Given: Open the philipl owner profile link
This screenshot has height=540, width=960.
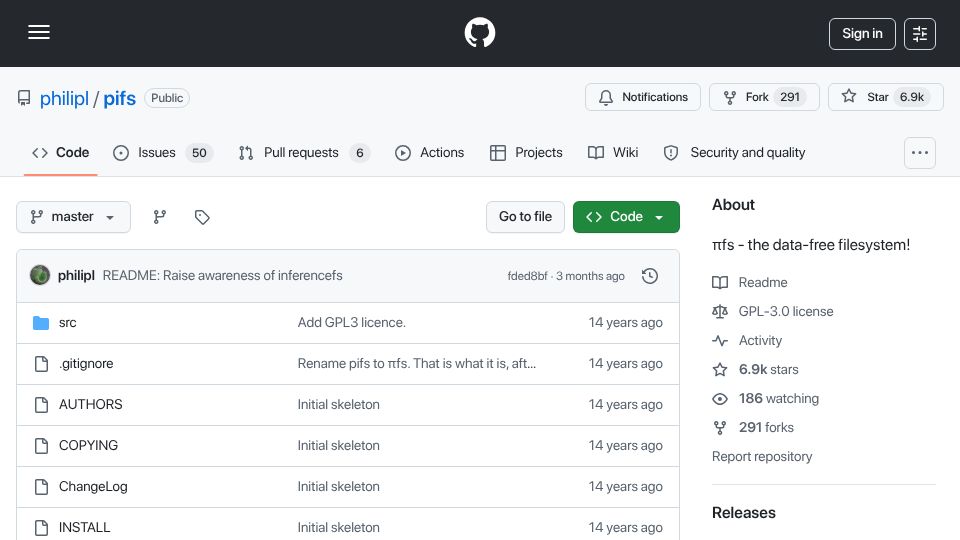Looking at the screenshot, I should (x=64, y=98).
